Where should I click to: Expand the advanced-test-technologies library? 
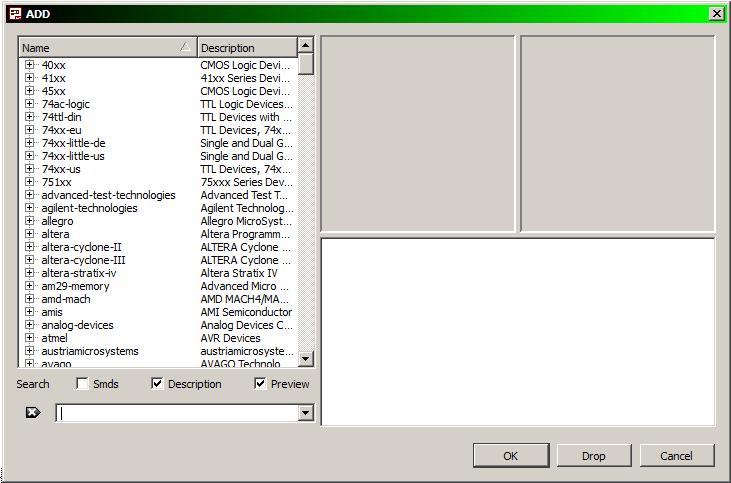[x=29, y=194]
